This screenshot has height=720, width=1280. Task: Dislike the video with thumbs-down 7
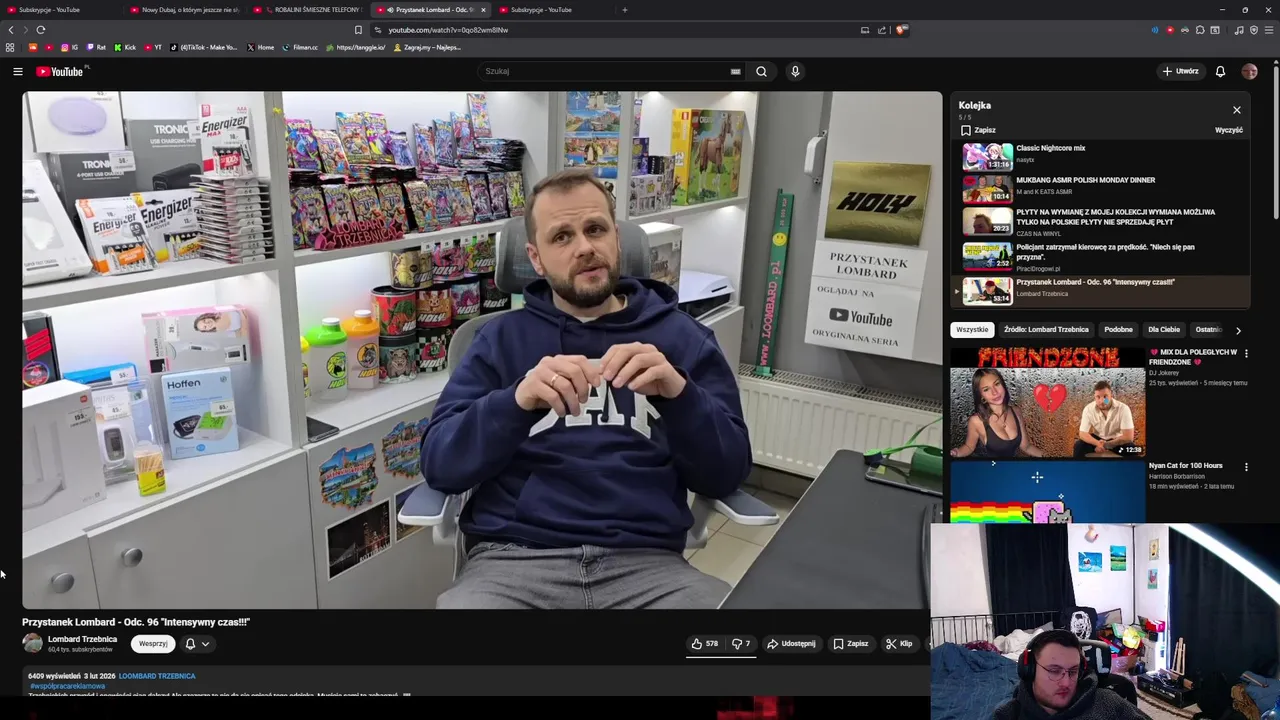point(741,644)
